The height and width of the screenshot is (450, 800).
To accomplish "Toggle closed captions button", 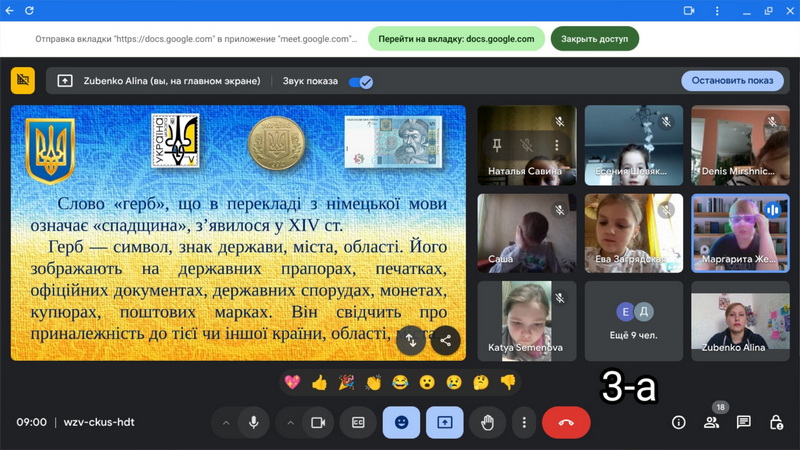I will click(x=358, y=422).
